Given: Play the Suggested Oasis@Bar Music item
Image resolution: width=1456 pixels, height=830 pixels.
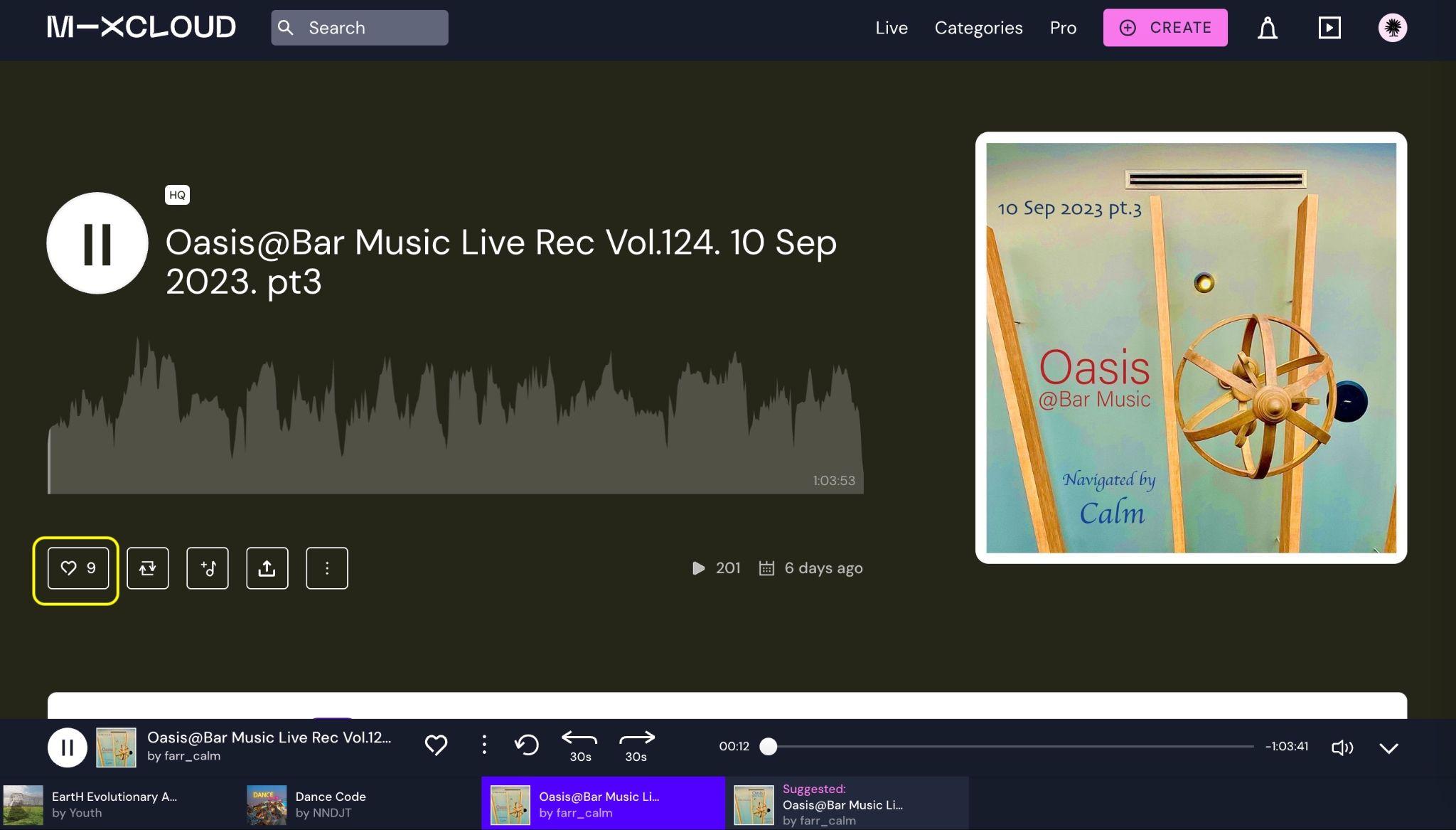Looking at the screenshot, I should 847,804.
